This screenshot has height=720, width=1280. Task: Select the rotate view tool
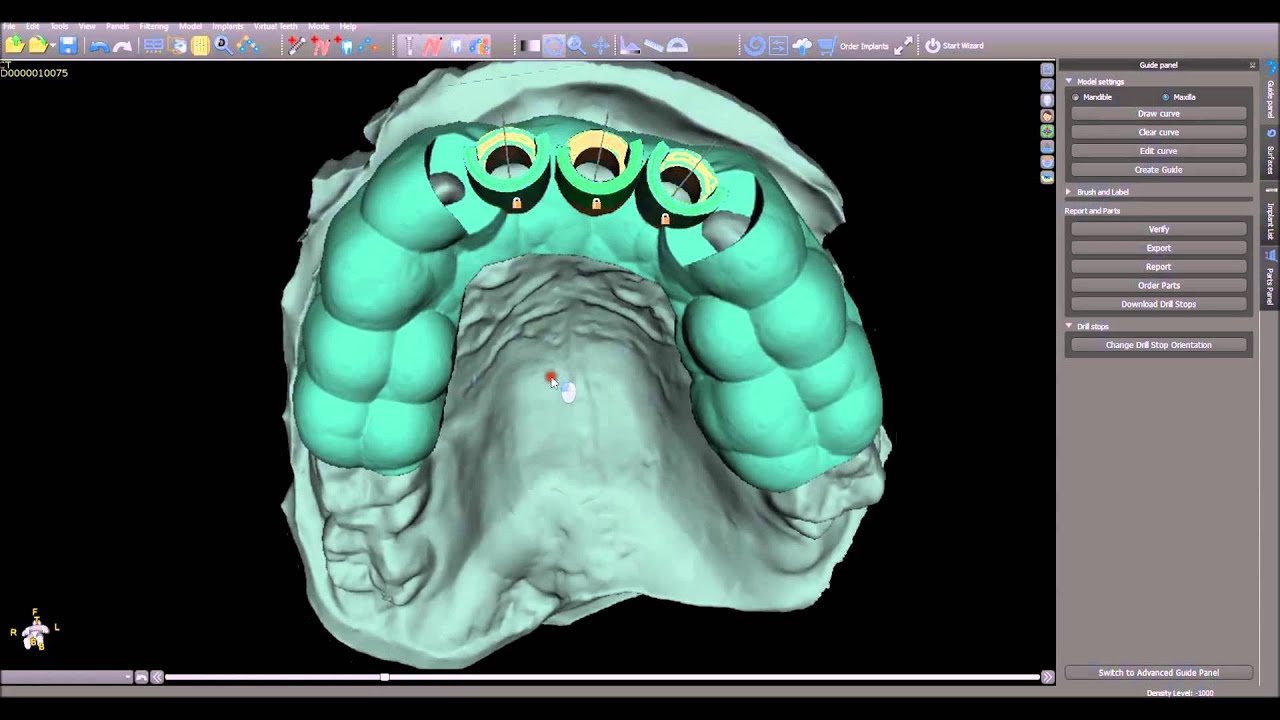click(553, 45)
